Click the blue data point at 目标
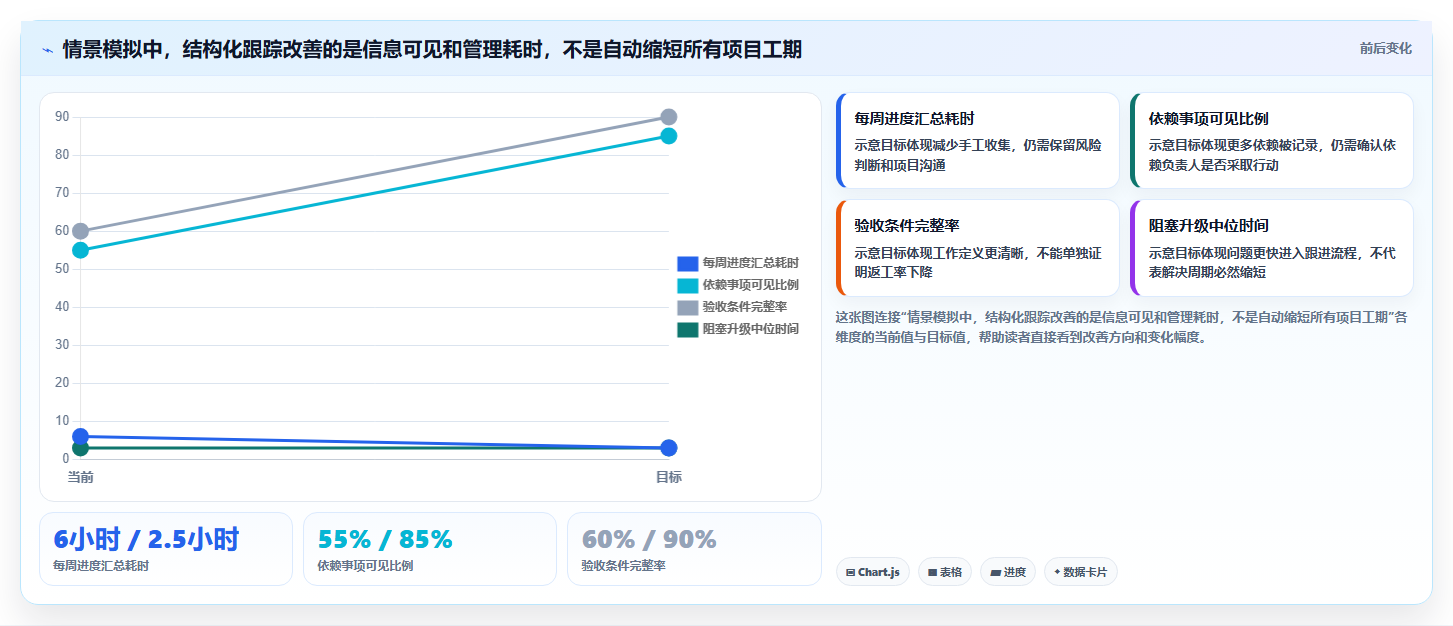The width and height of the screenshot is (1453, 626). [x=669, y=448]
